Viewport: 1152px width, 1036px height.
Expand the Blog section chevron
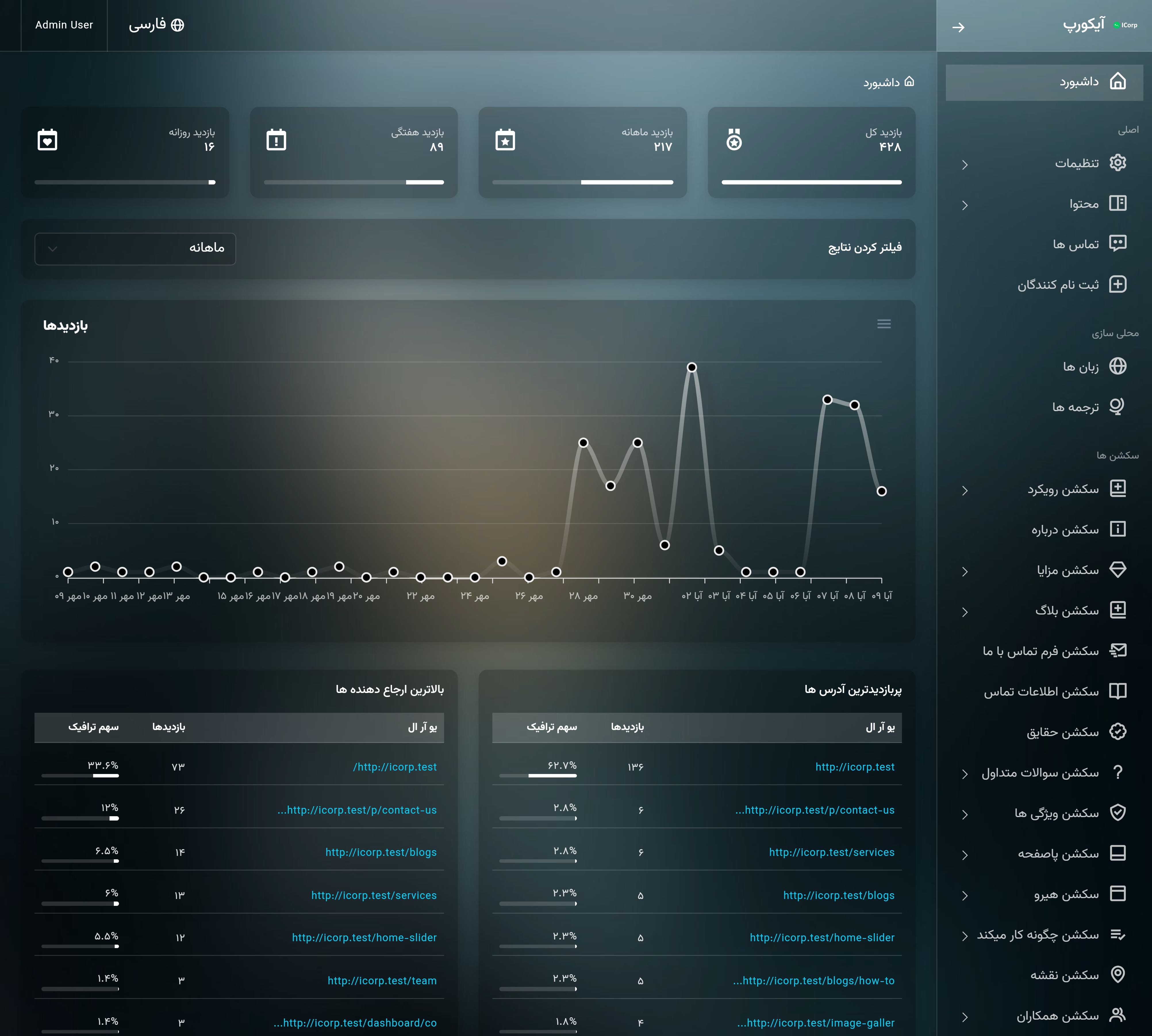click(x=965, y=612)
